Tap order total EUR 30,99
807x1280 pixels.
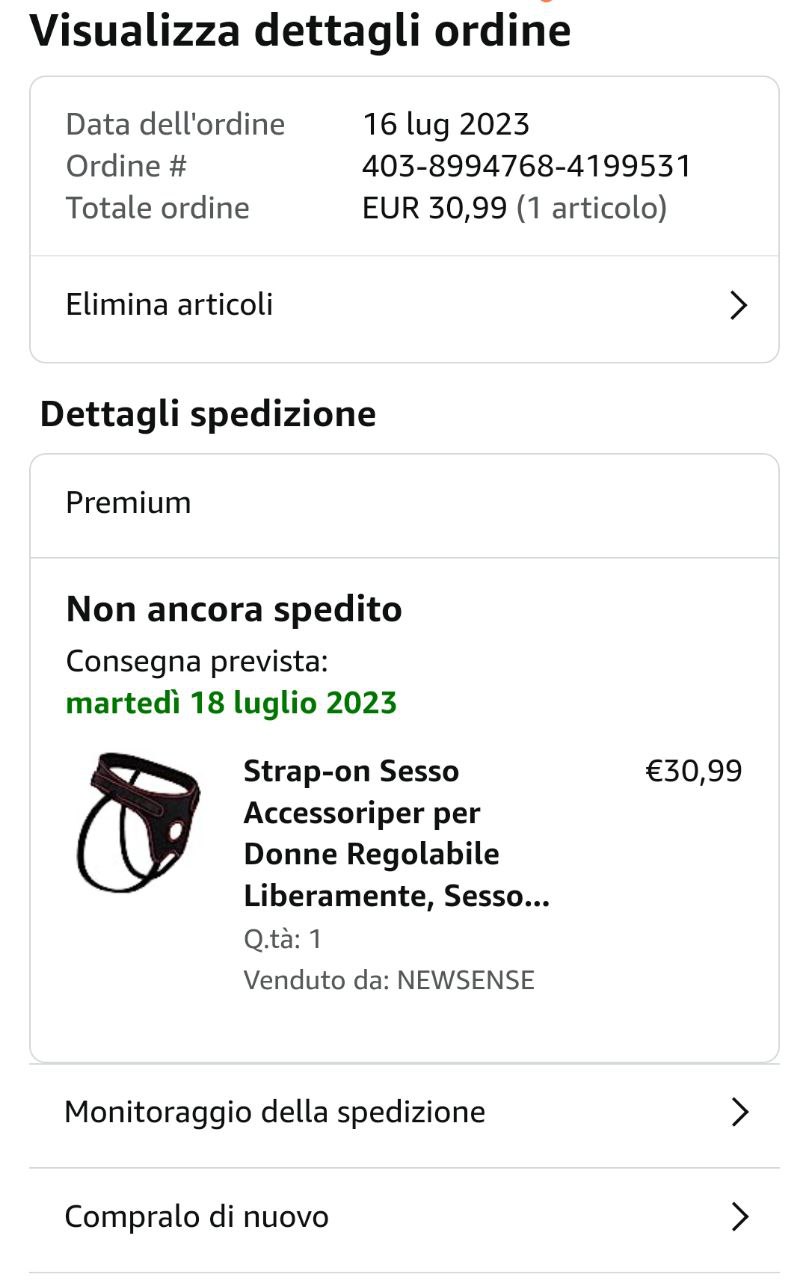tap(434, 208)
